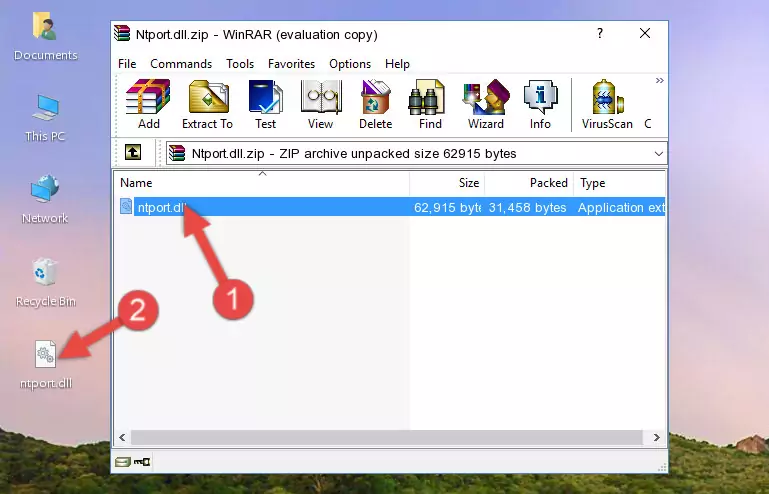Image resolution: width=769 pixels, height=494 pixels.
Task: Select the ntport.dll file row
Action: click(390, 207)
